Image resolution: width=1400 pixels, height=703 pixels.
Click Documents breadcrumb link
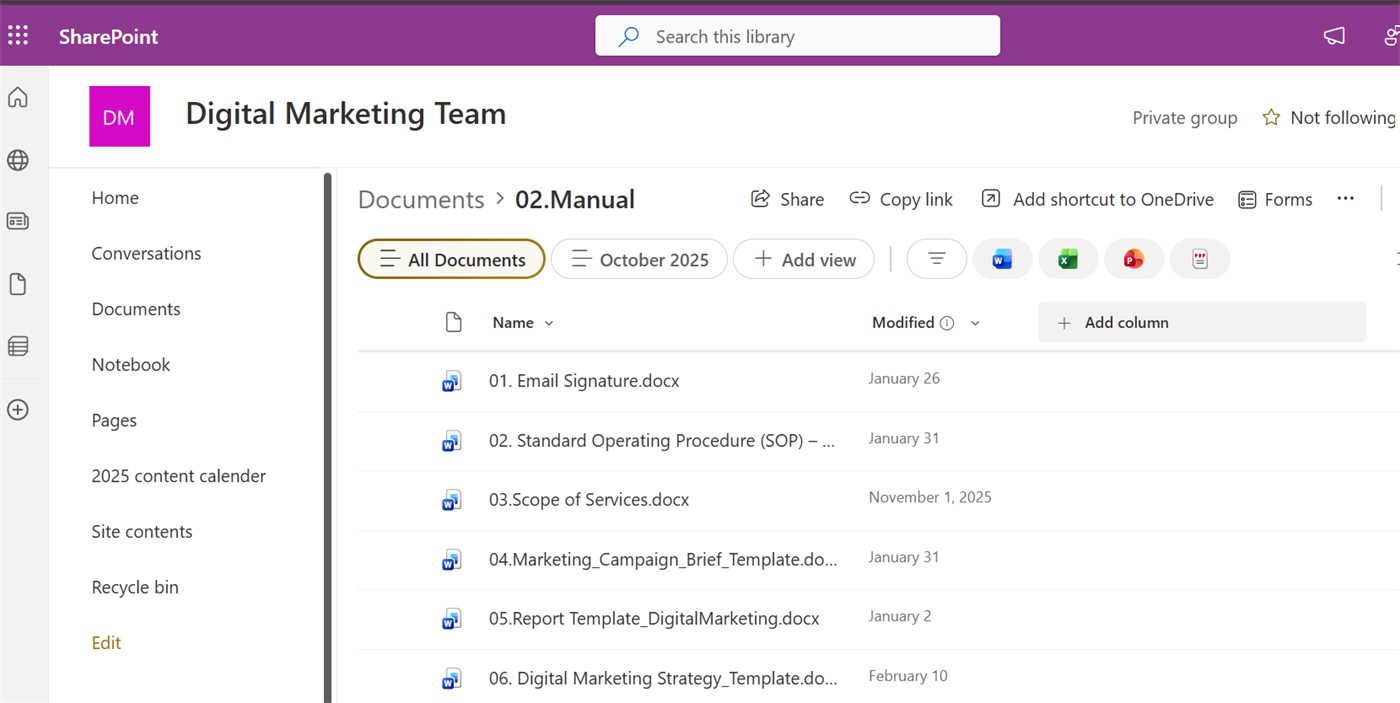pyautogui.click(x=421, y=199)
